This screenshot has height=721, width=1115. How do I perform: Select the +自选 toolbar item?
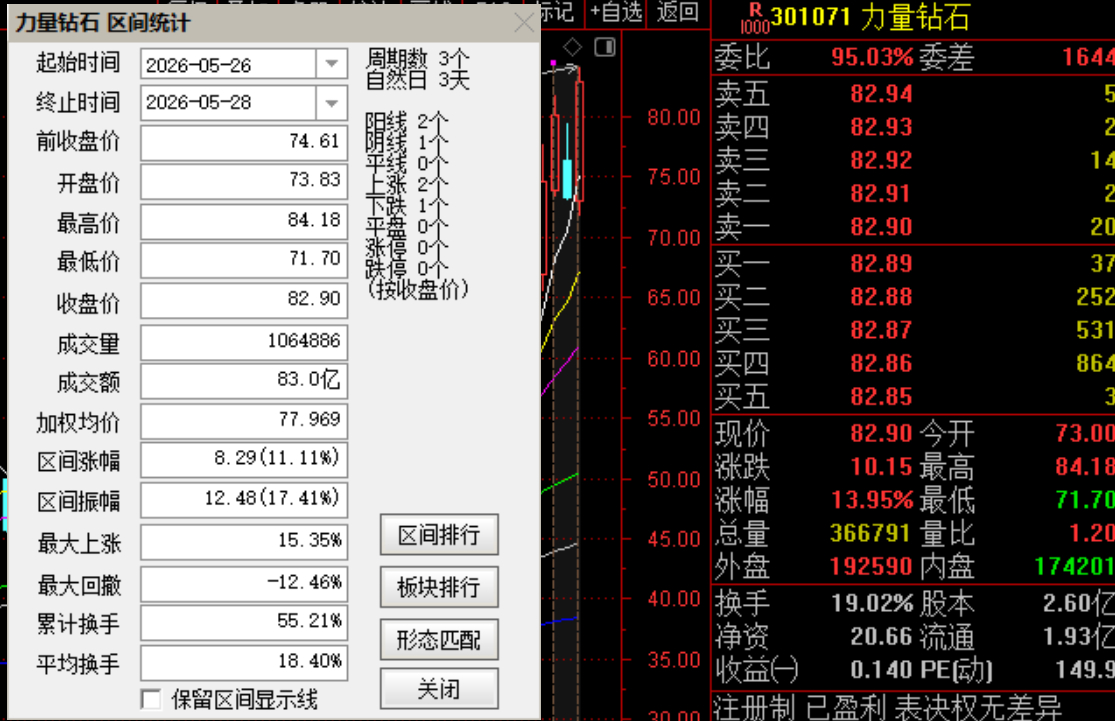pos(616,12)
